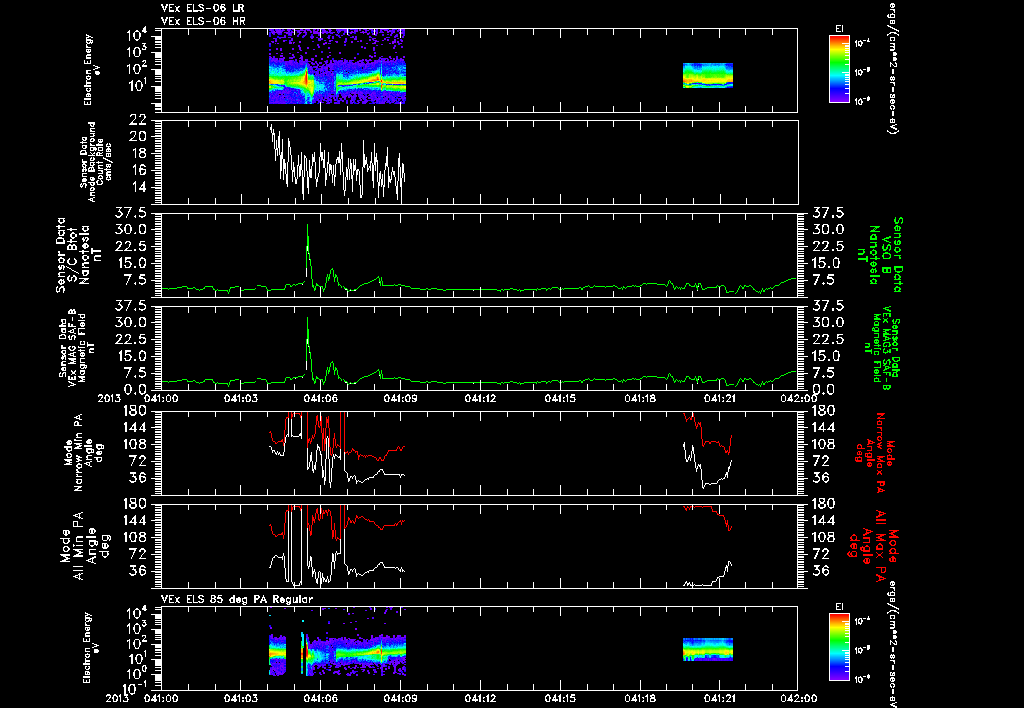Click the red 'All Max PA Angle' label
This screenshot has height=708, width=1024.
pyautogui.click(x=875, y=544)
